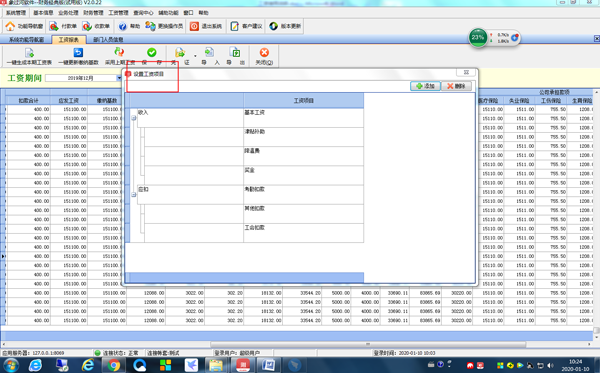
Task: Click the blue question-mark 帮助 toolbar icon
Action: point(122,26)
